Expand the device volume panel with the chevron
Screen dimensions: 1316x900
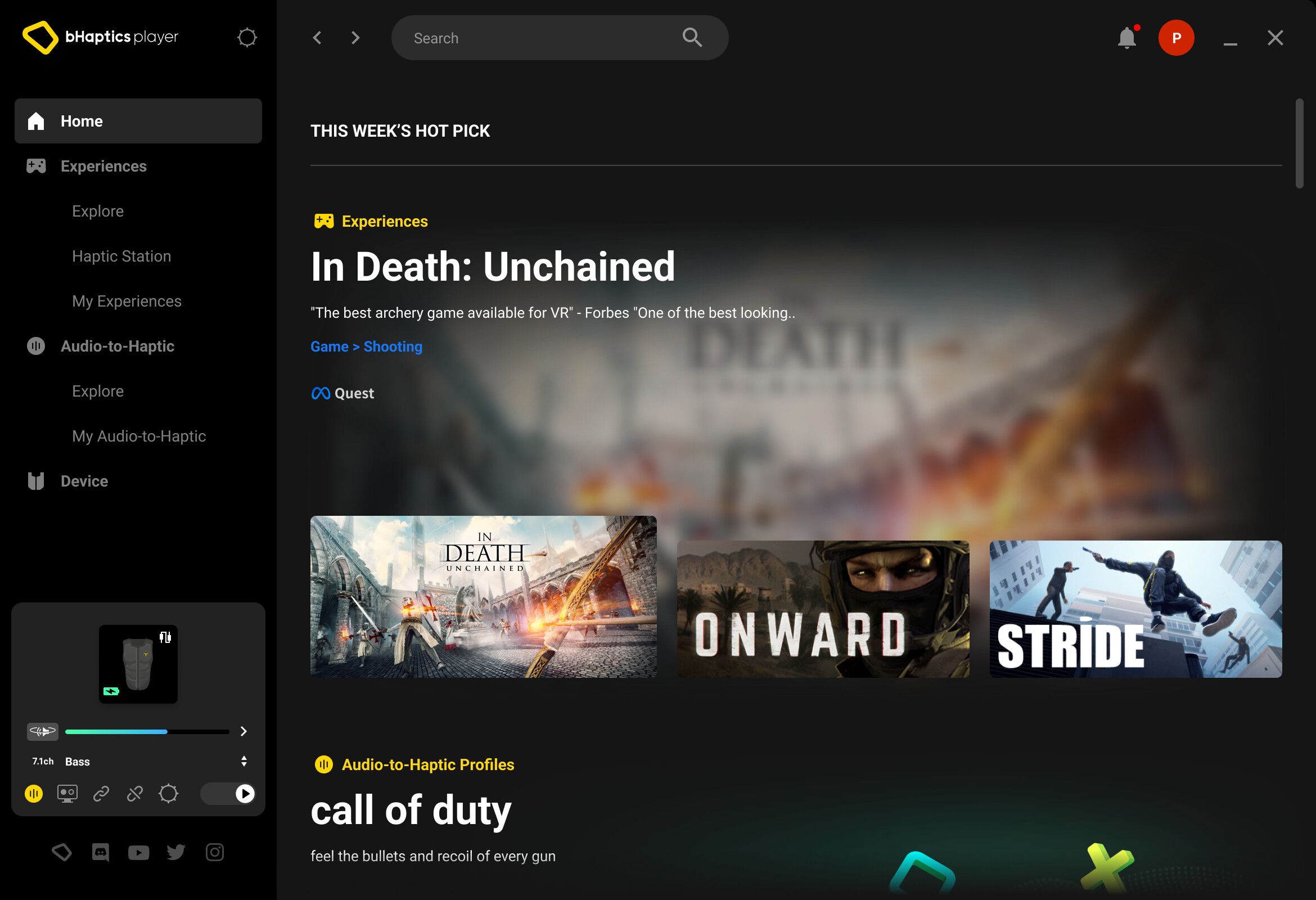pyautogui.click(x=244, y=731)
